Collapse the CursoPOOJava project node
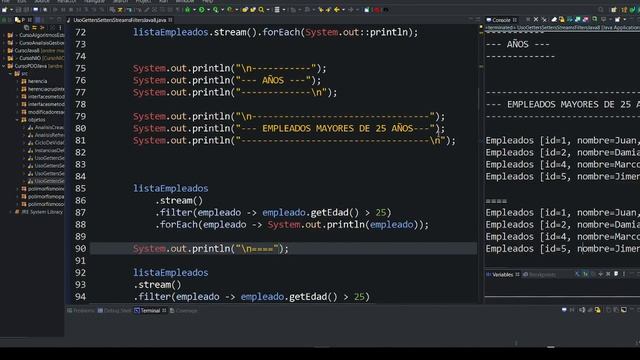Image resolution: width=640 pixels, height=360 pixels. pyautogui.click(x=4, y=66)
